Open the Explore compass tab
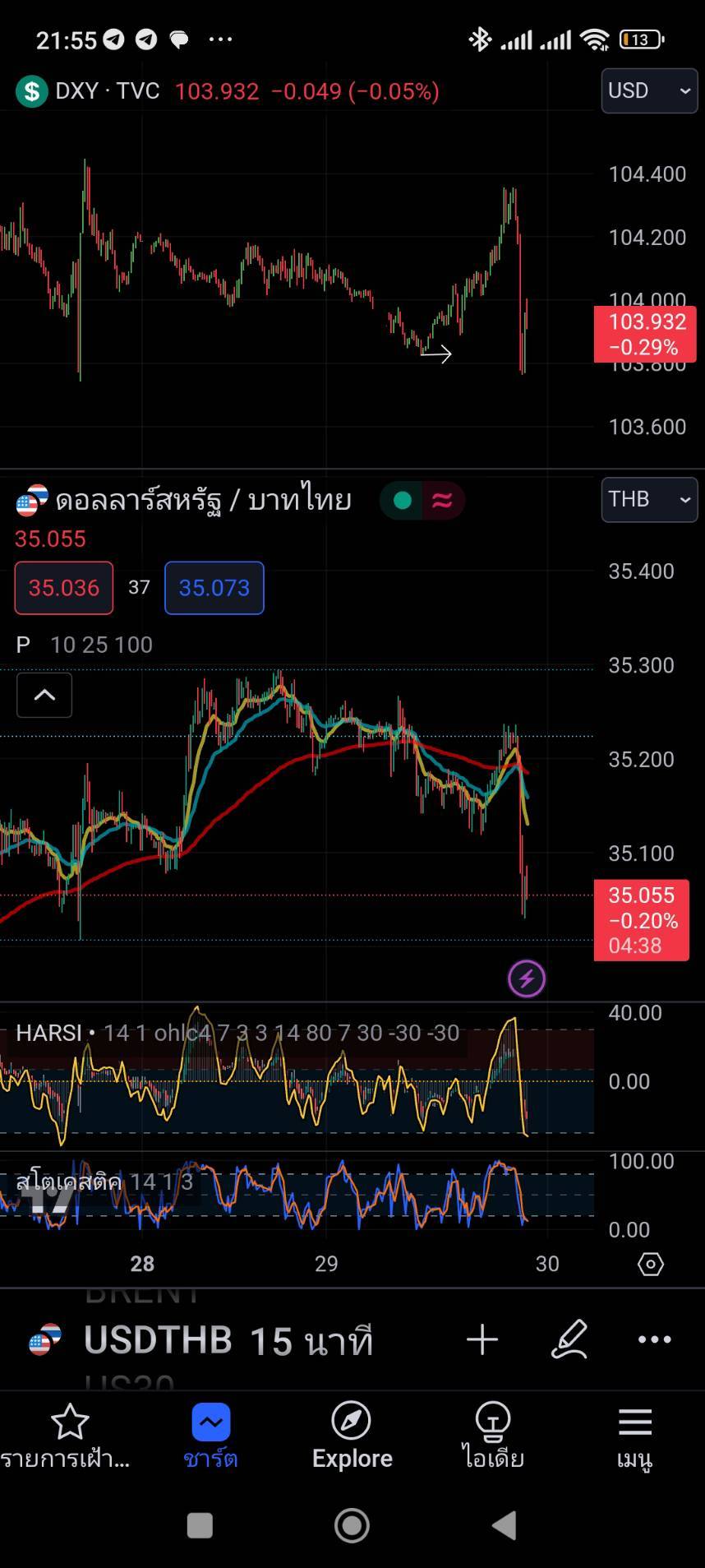The image size is (705, 1568). [352, 1436]
